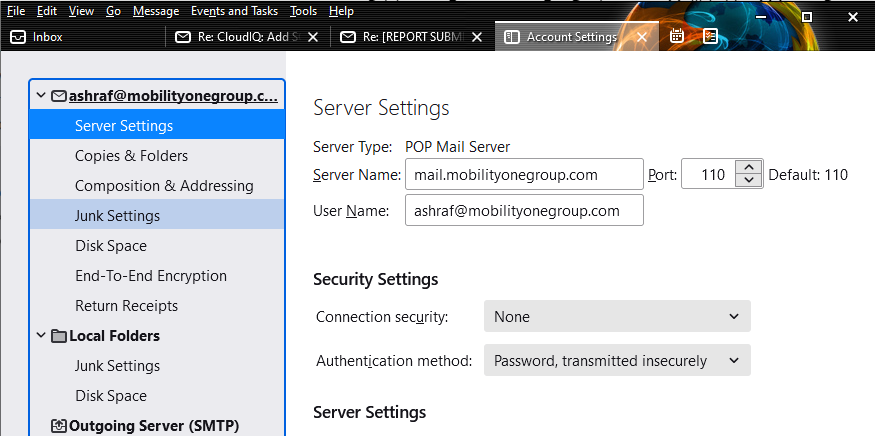Collapse the Local Folders tree
Image resolution: width=875 pixels, height=436 pixels.
(x=41, y=336)
